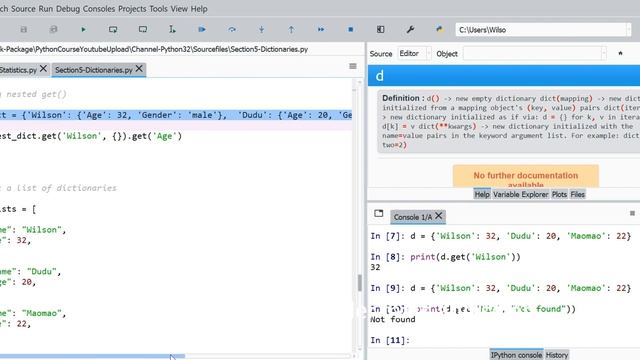Click the Object input field in Help
Viewport: 640px width, 360px height.
[531, 53]
